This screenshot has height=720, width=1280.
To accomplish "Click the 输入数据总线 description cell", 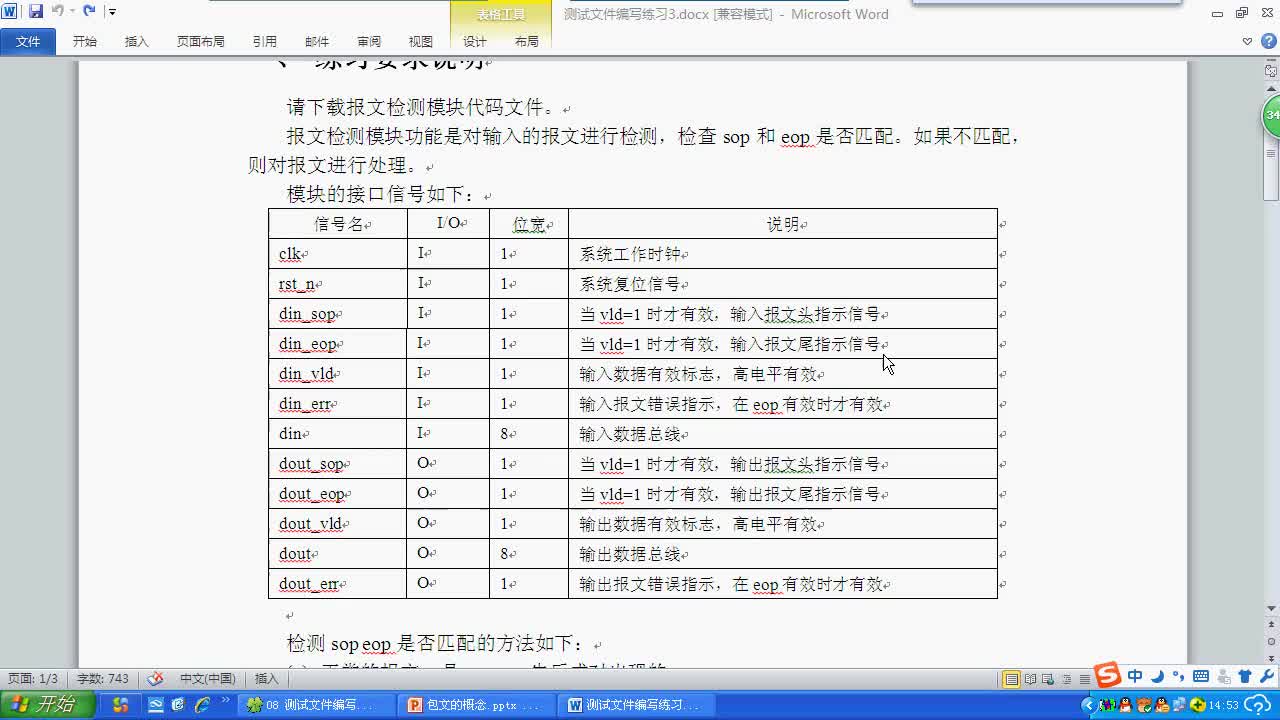I will click(x=783, y=434).
